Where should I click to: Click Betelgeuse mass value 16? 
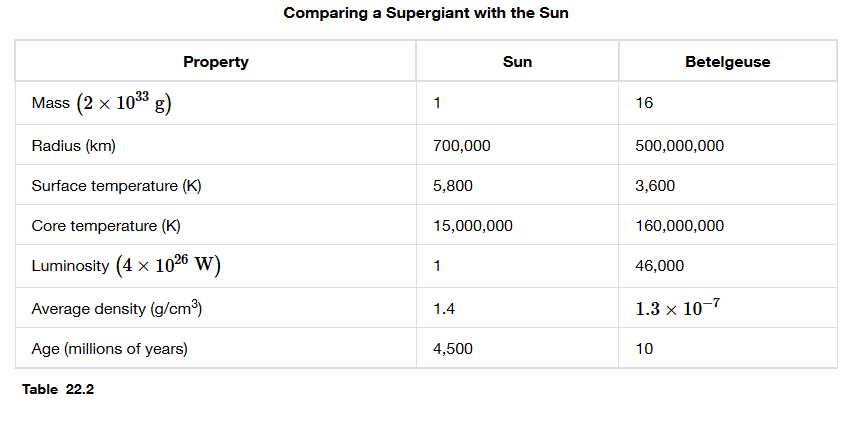[x=644, y=103]
